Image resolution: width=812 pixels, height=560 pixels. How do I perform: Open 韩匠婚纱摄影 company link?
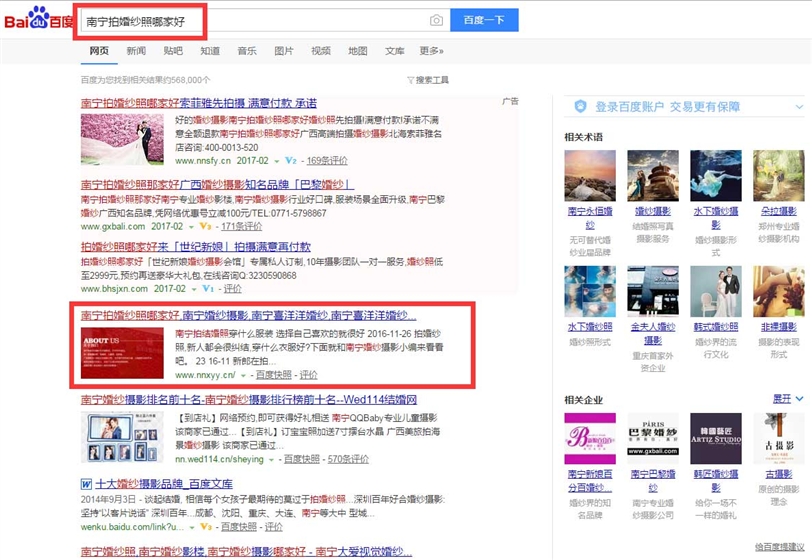tap(716, 481)
